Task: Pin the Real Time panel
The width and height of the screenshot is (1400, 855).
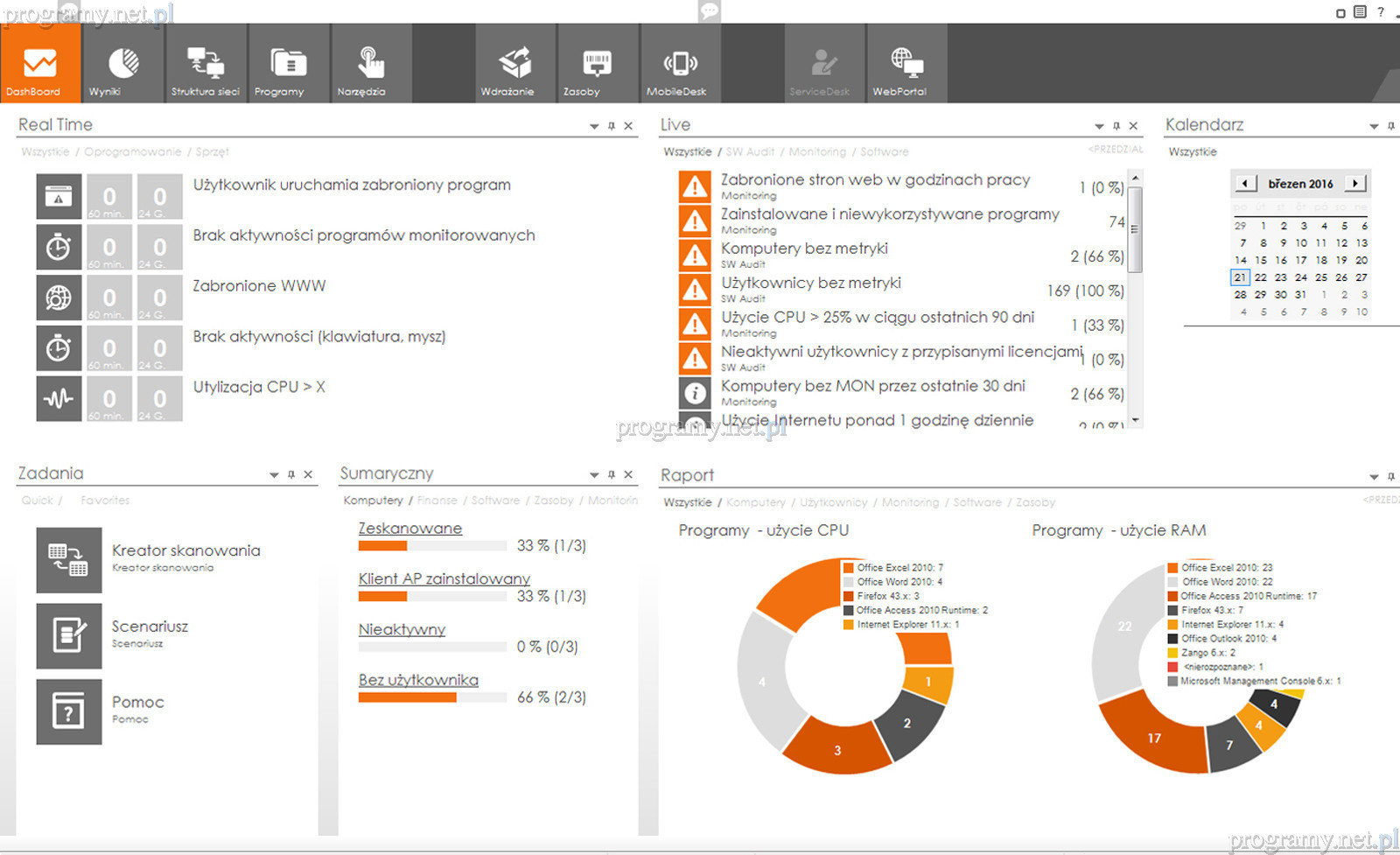Action: (x=612, y=126)
